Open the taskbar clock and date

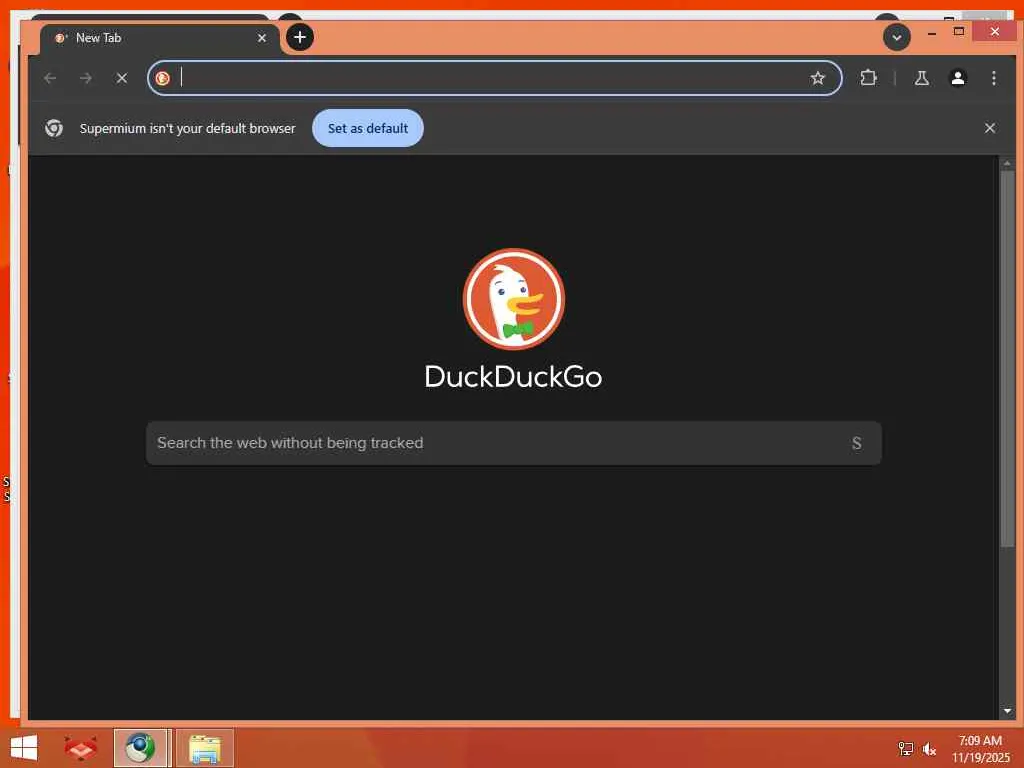pyautogui.click(x=980, y=748)
